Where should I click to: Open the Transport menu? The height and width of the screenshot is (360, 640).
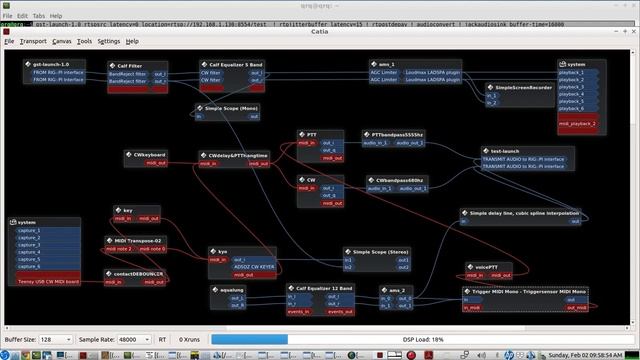[33, 41]
